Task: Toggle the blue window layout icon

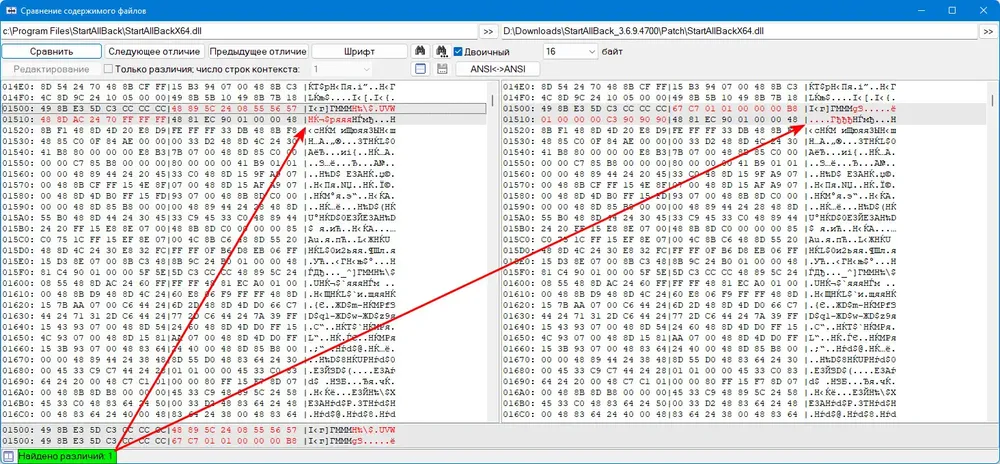Action: pyautogui.click(x=420, y=69)
